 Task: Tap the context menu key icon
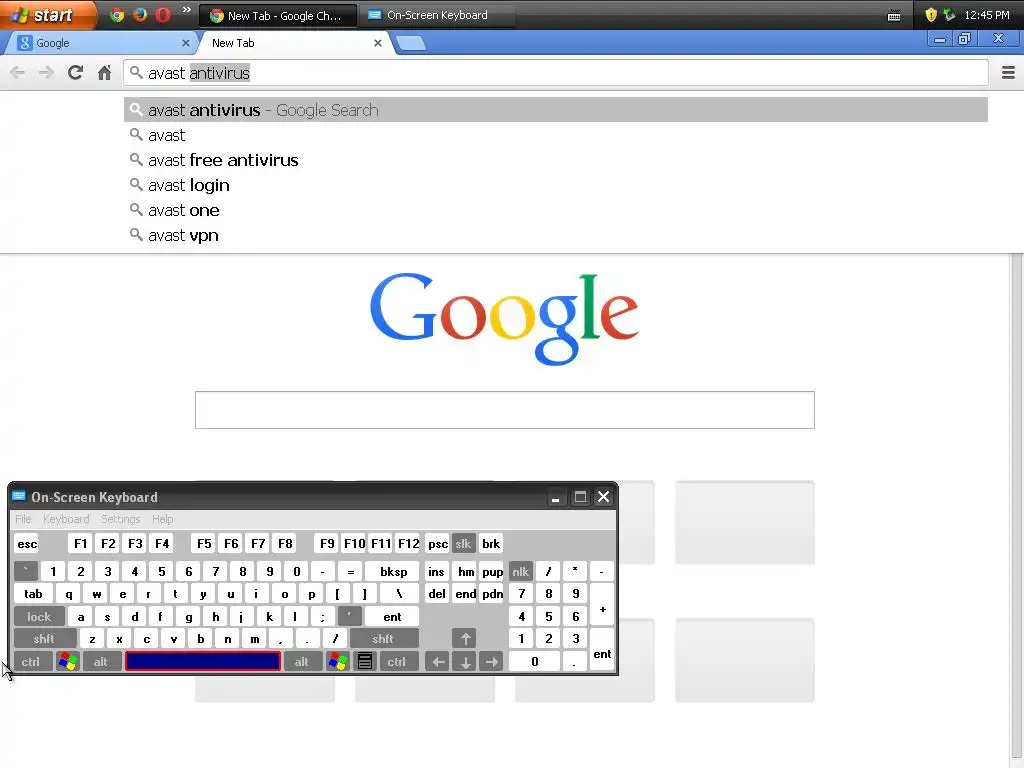pos(365,662)
